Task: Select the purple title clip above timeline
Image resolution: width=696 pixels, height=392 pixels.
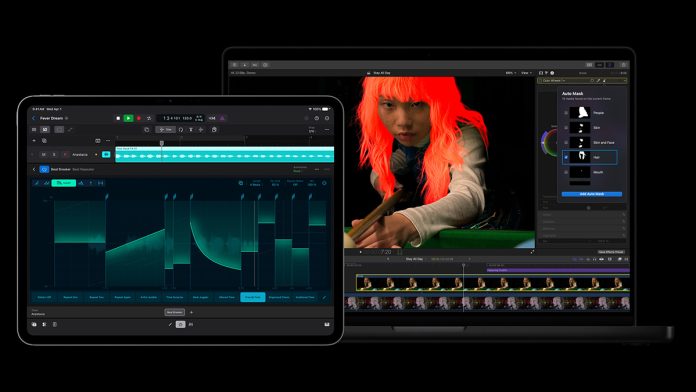Action: coord(558,270)
